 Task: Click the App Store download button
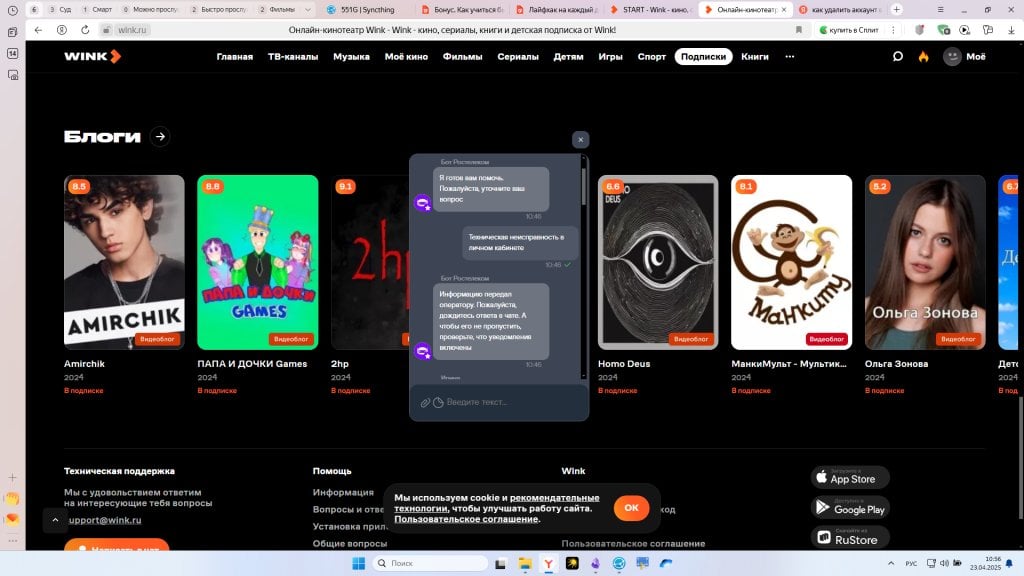point(850,477)
